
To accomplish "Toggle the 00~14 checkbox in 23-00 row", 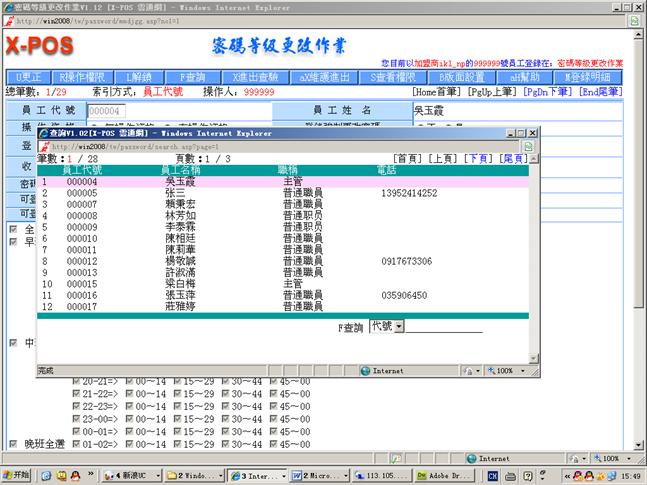I will pos(130,419).
